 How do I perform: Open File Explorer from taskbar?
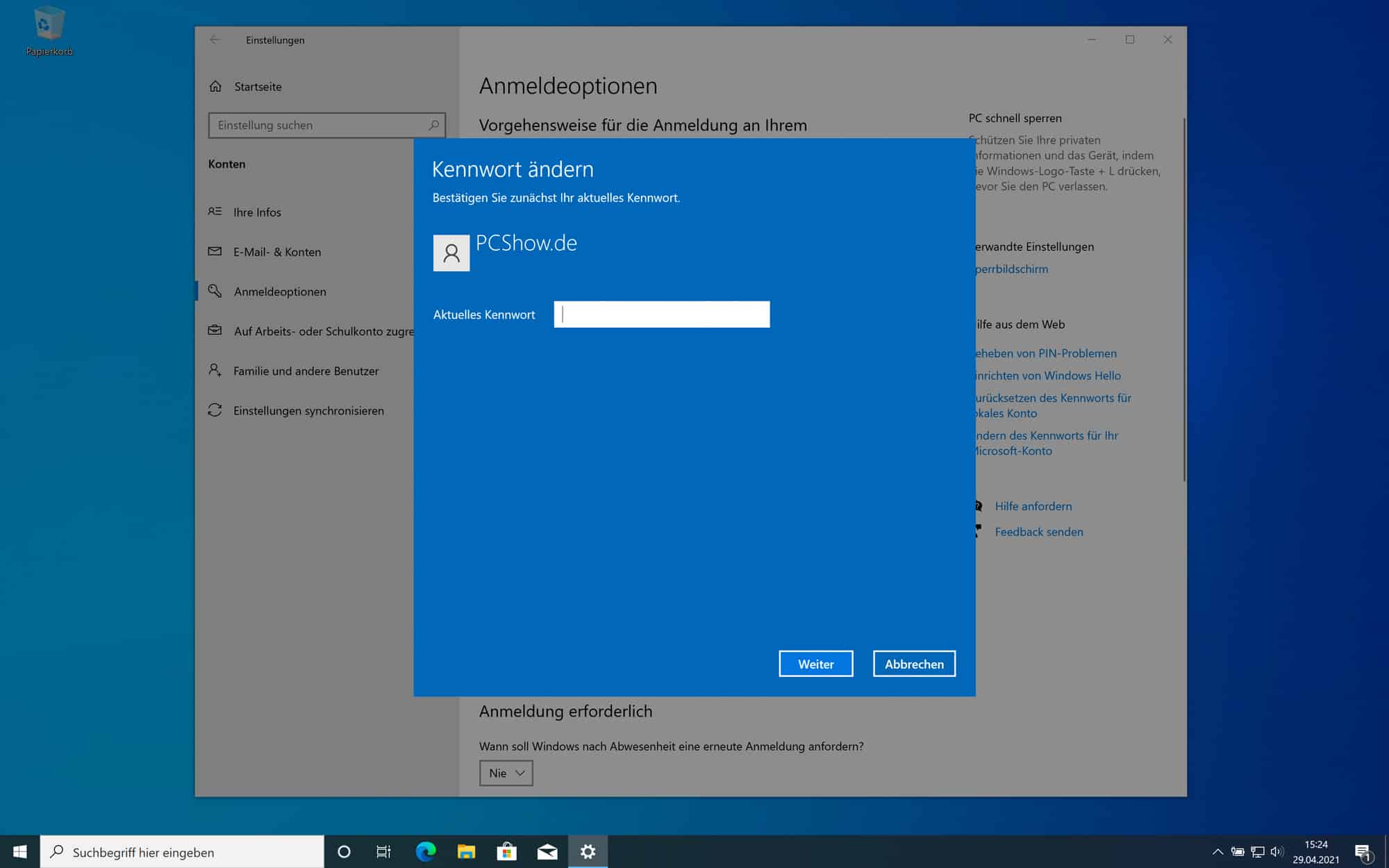pos(466,851)
